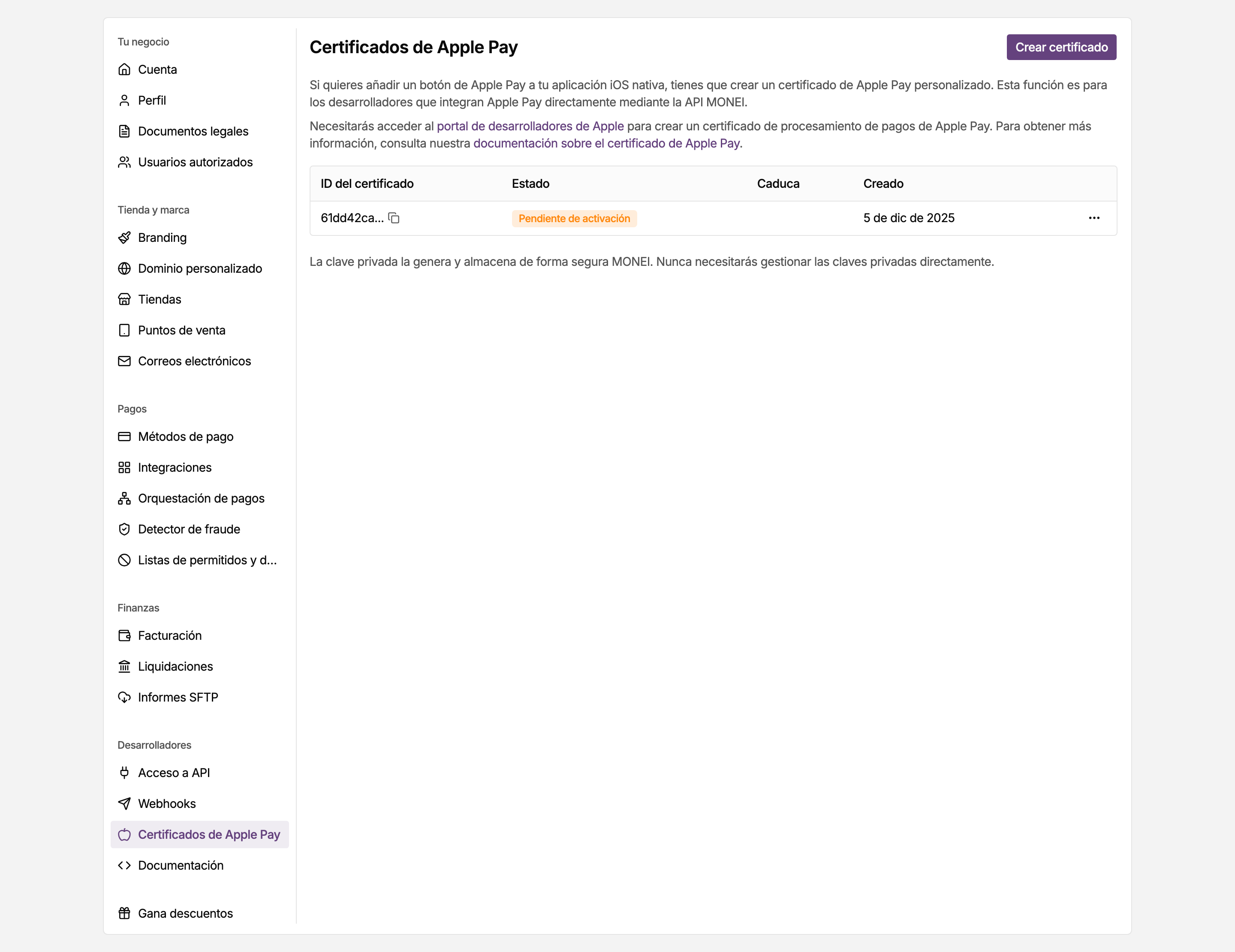This screenshot has width=1235, height=952.
Task: Go to Detector de fraude
Action: 199,529
